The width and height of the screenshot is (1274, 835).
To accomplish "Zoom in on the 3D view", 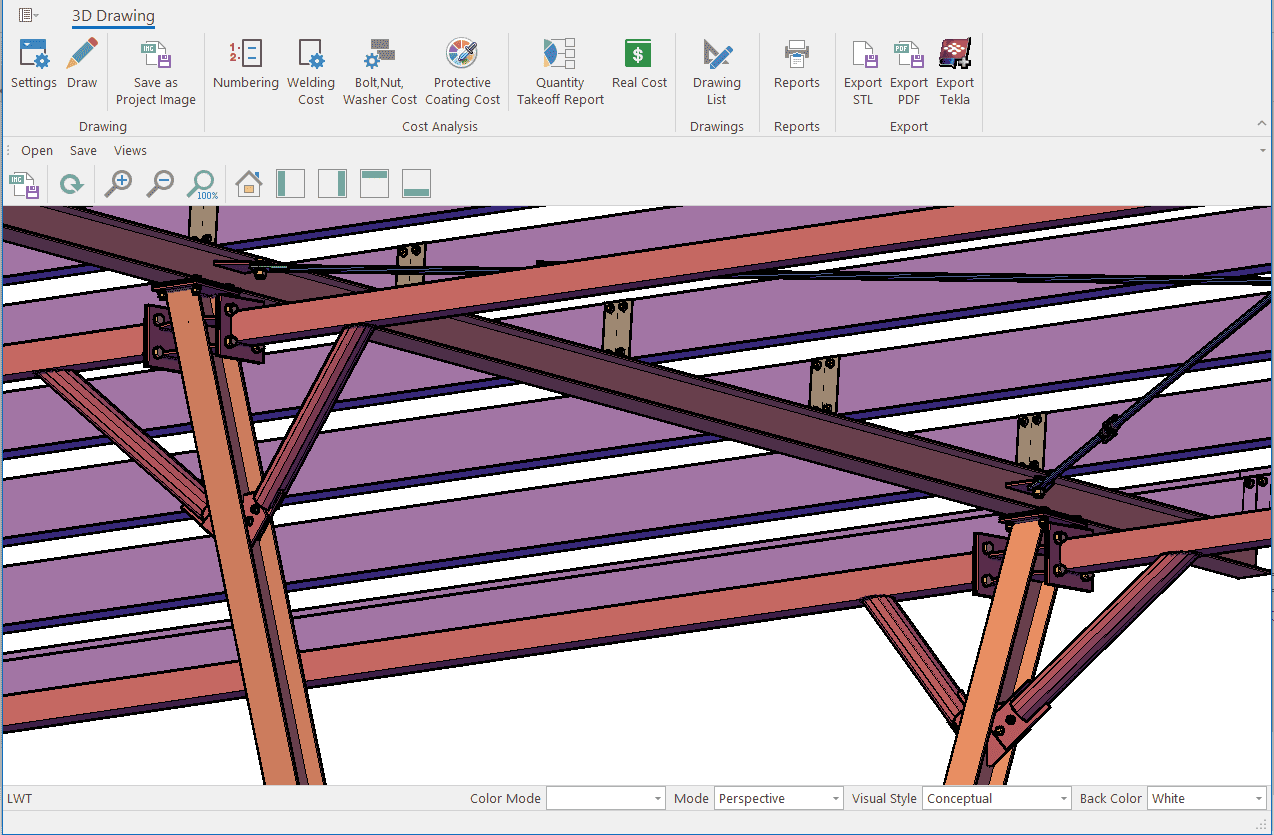I will pos(119,183).
